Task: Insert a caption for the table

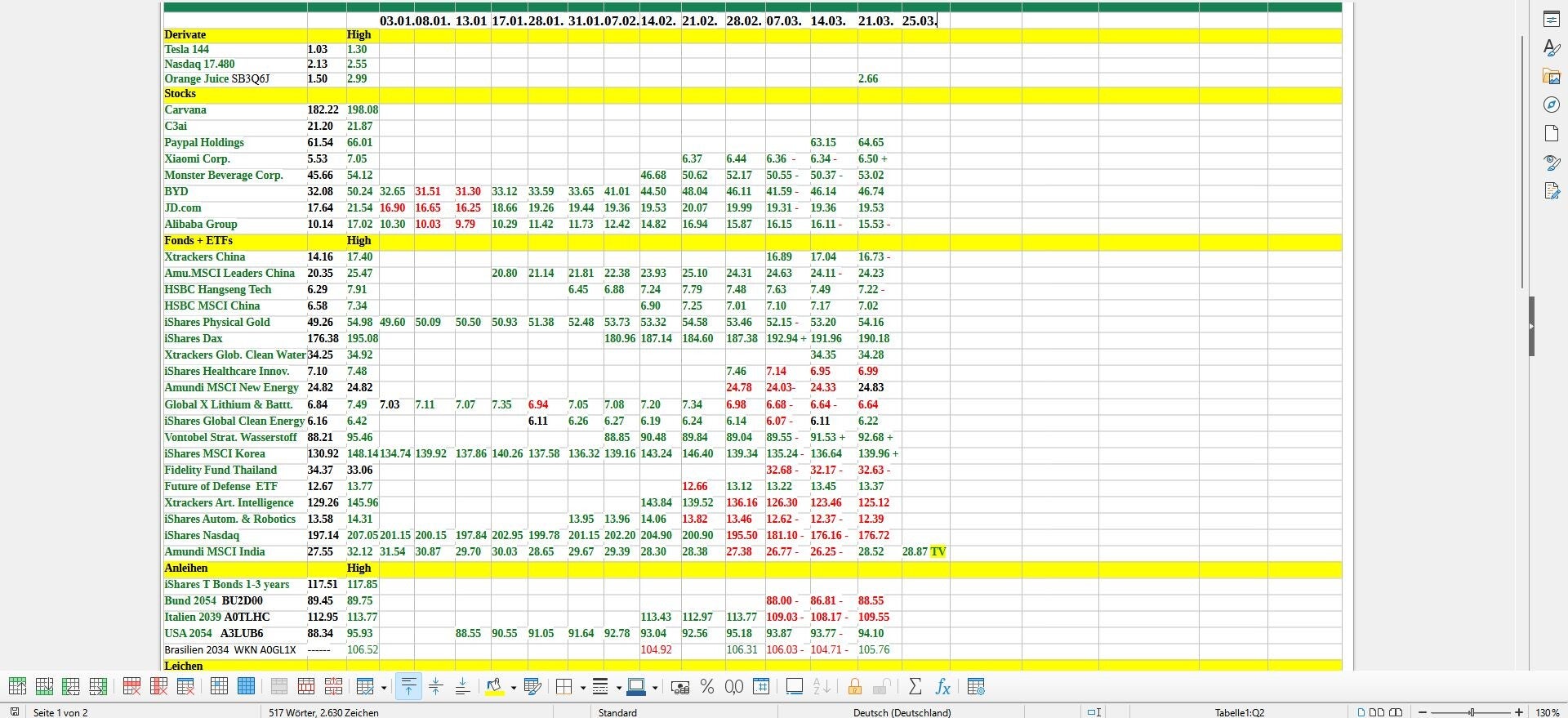Action: pos(795,687)
